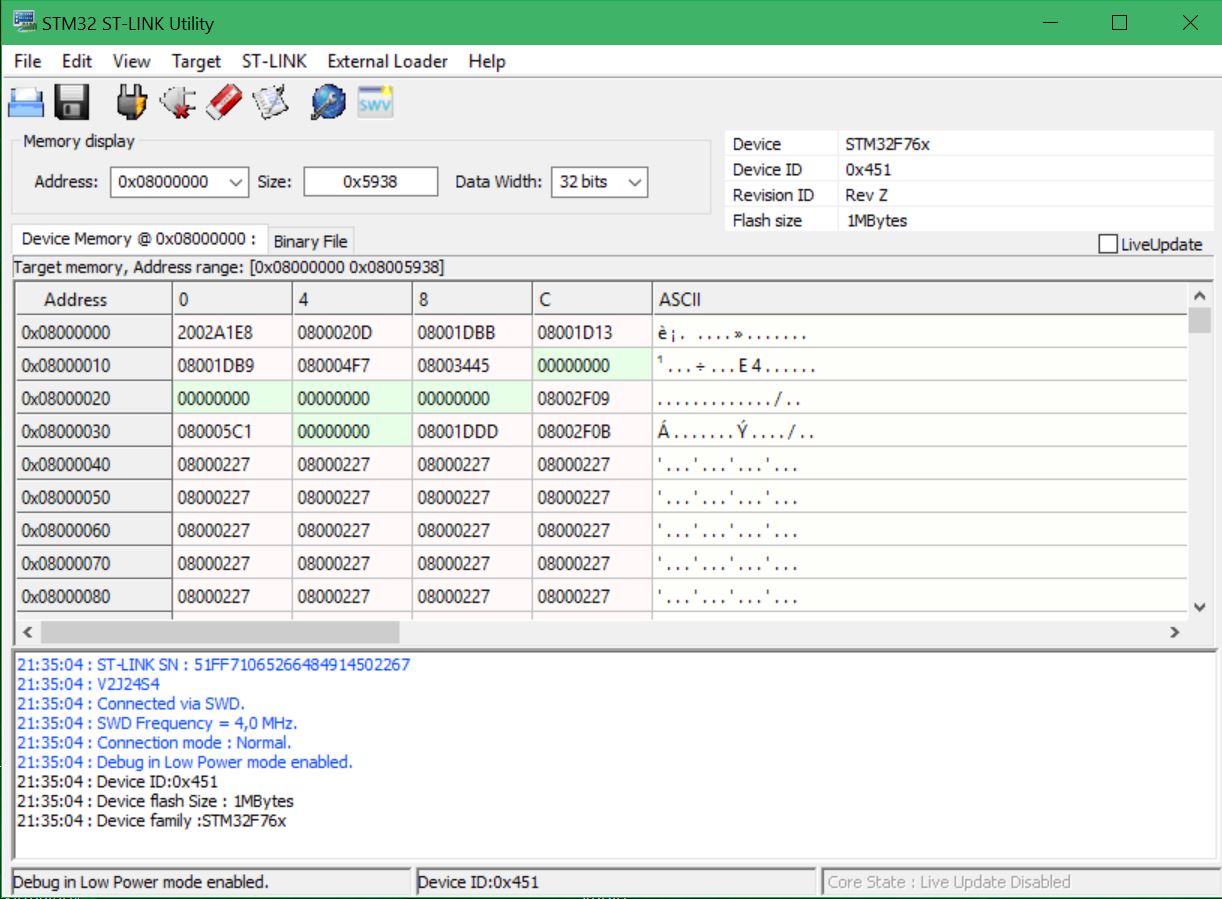Click the row address 0x08000020

point(93,398)
